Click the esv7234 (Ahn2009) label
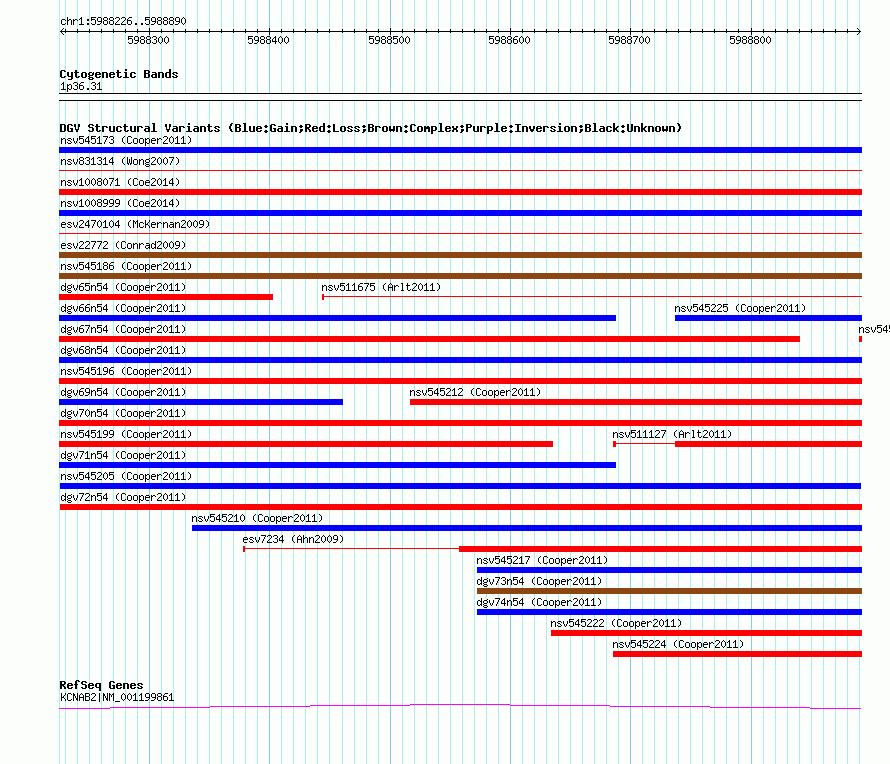 coord(293,539)
